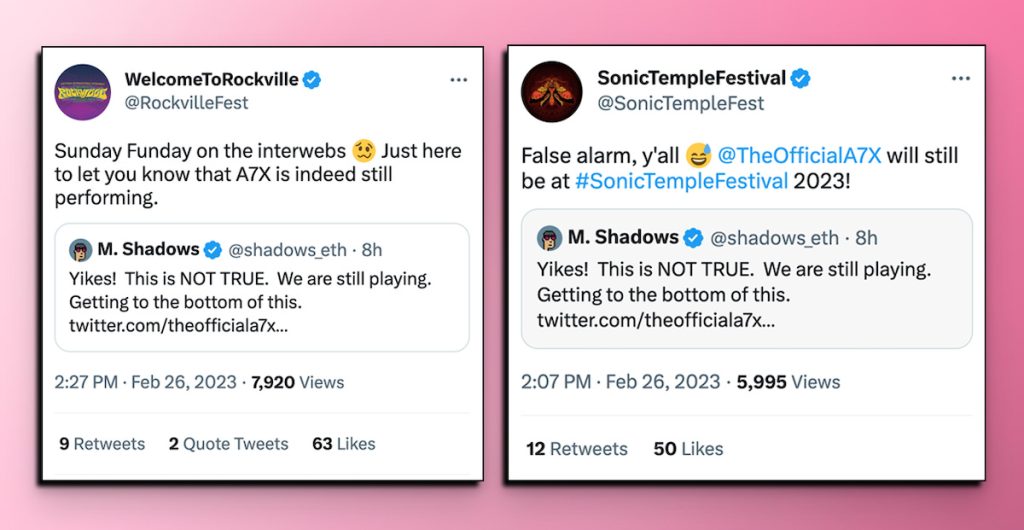View the 2 Quote Tweets list
The image size is (1024, 530).
pyautogui.click(x=228, y=444)
